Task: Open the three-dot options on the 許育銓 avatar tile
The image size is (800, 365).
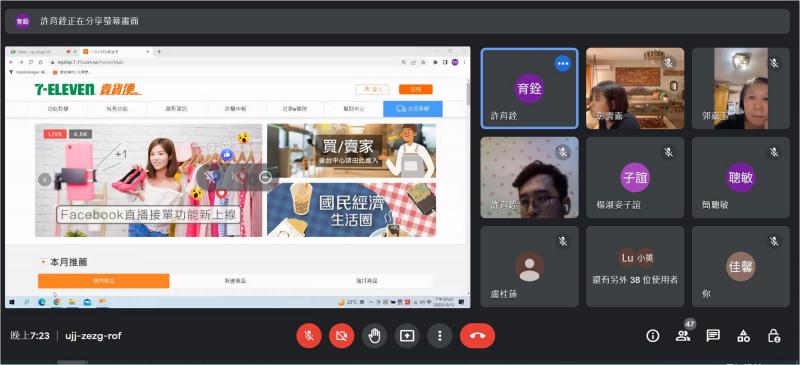Action: [x=563, y=64]
